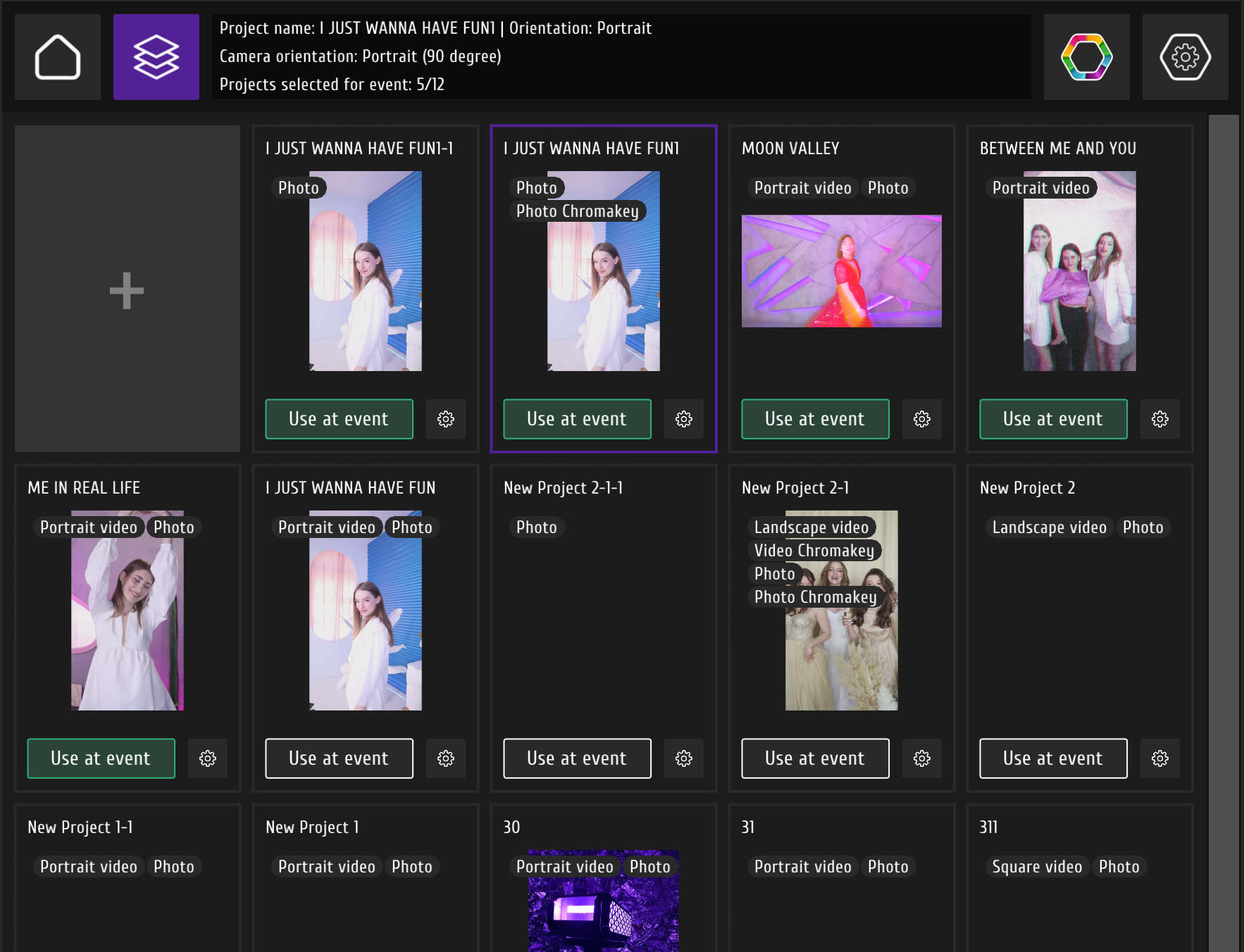Screen dimensions: 1244x952
Task: Click the Project name header line
Action: click(435, 28)
